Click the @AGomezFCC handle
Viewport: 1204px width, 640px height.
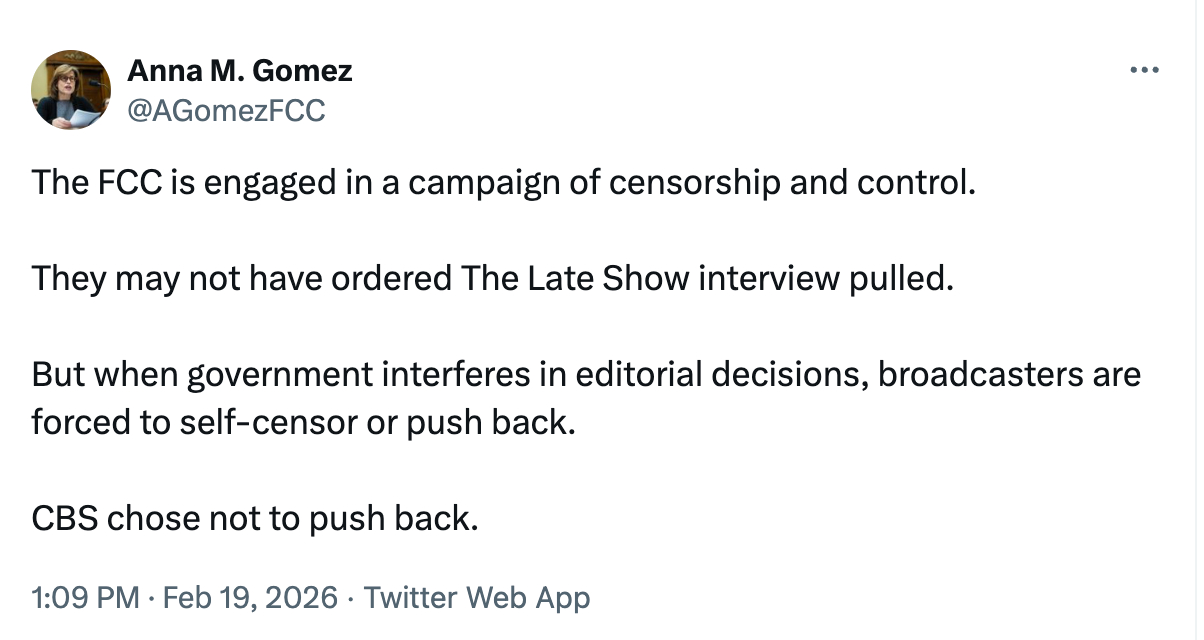point(226,110)
